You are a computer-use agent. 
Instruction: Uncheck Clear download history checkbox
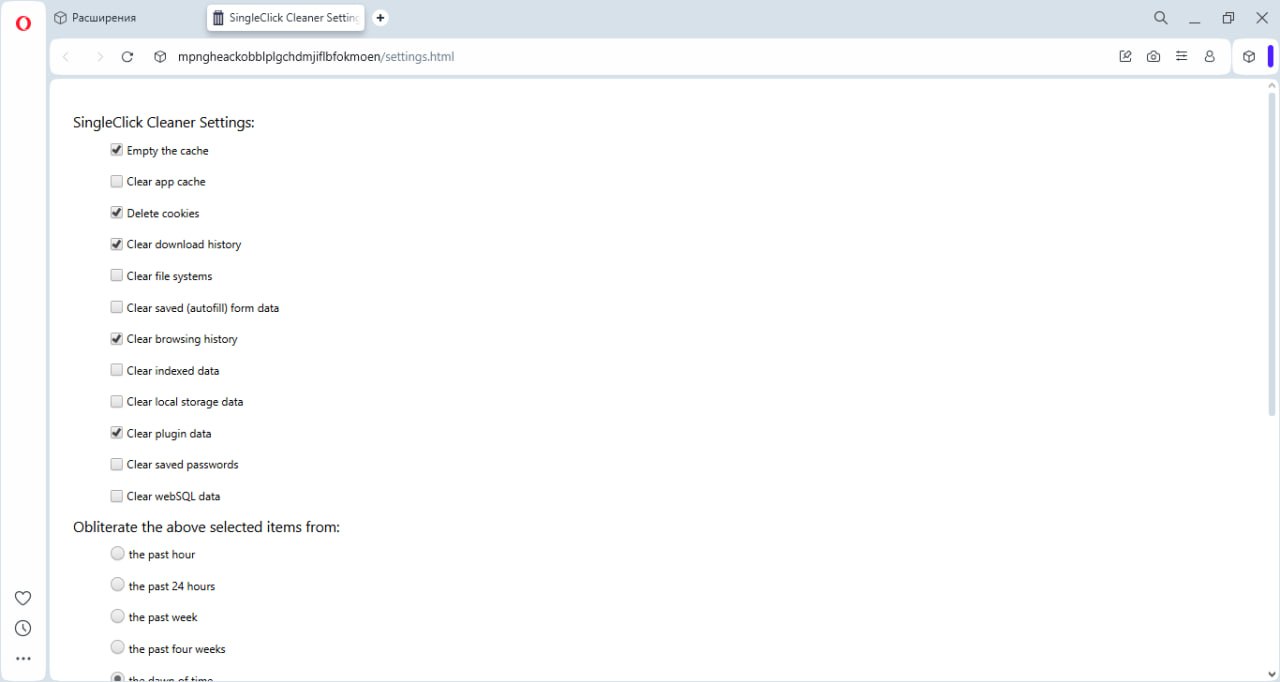point(117,244)
